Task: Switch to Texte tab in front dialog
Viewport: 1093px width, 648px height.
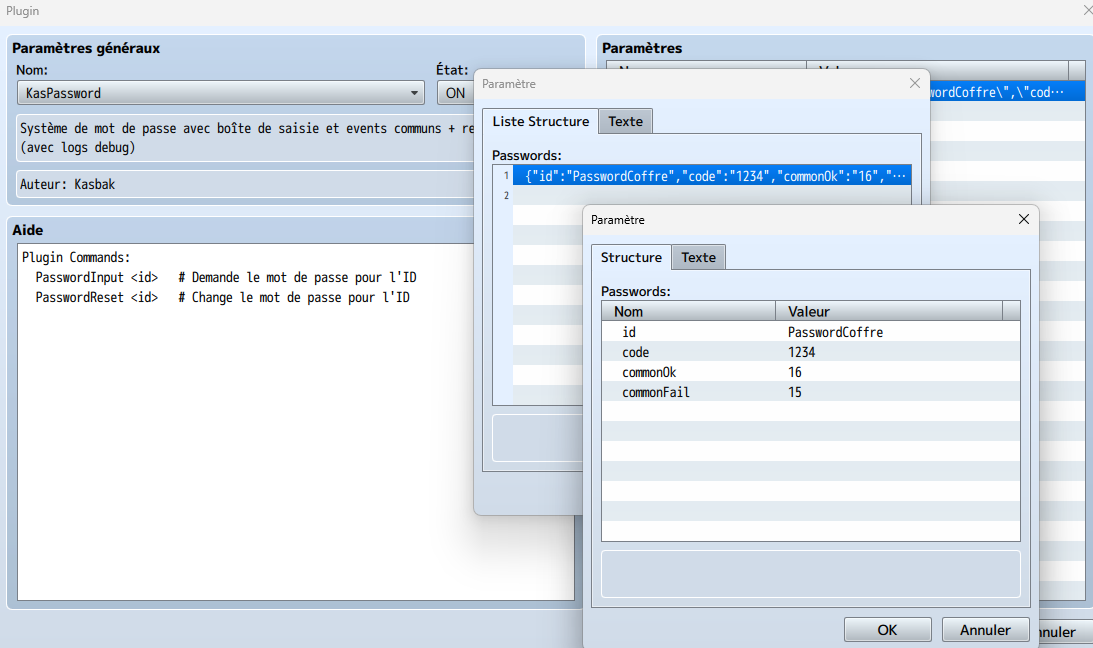Action: click(698, 257)
